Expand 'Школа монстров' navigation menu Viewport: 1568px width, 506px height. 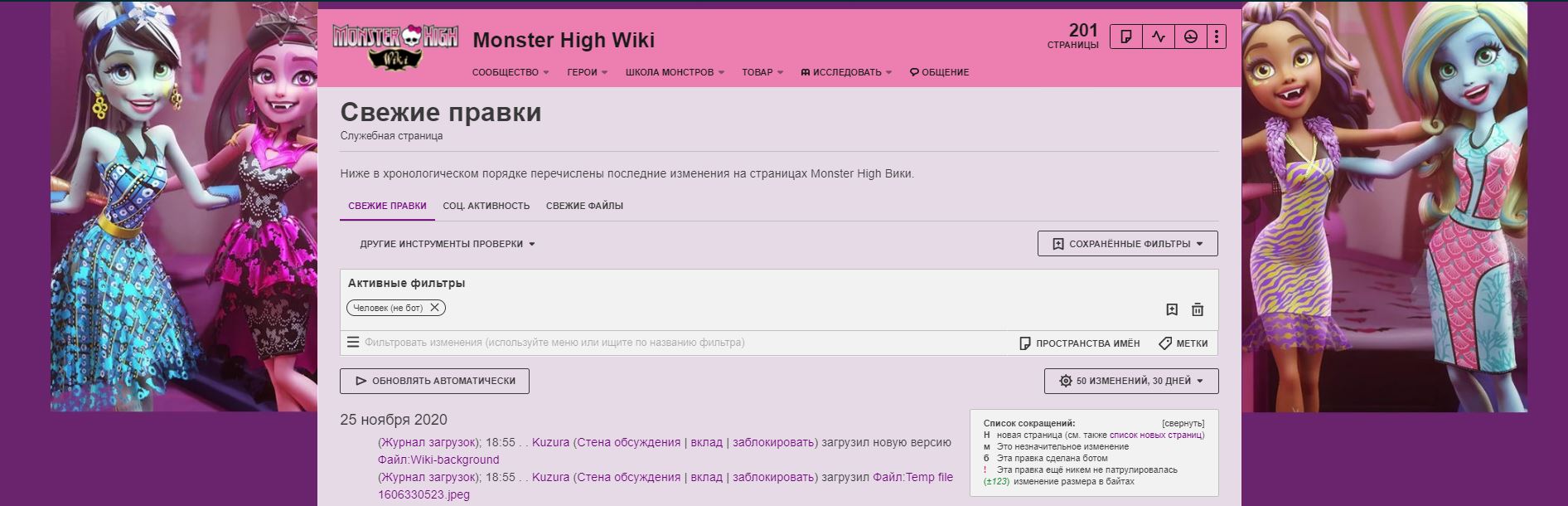(x=675, y=72)
